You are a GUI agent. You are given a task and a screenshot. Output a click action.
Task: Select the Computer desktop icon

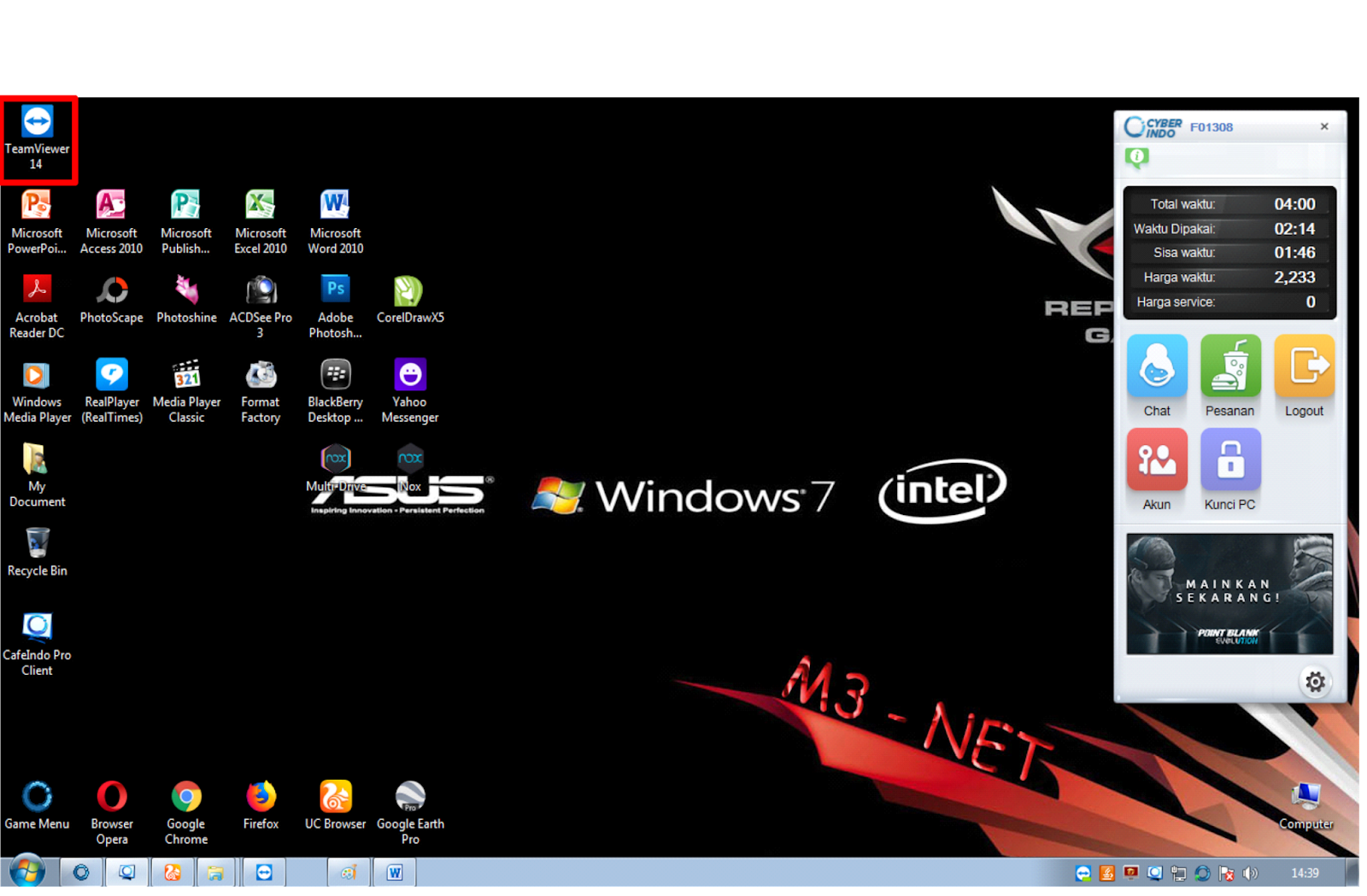coord(1305,806)
